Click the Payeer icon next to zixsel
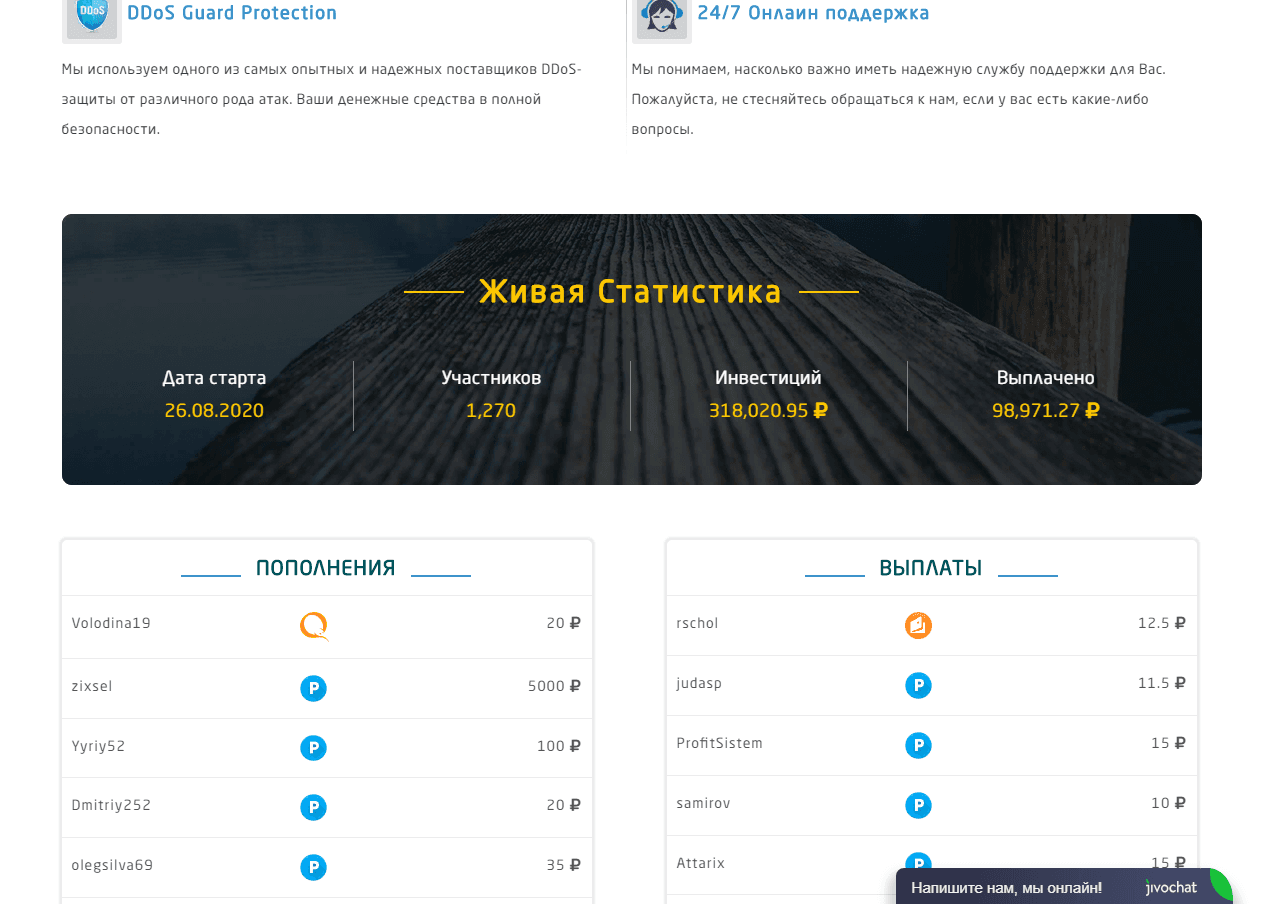Screen dimensions: 1263x904 pos(314,688)
